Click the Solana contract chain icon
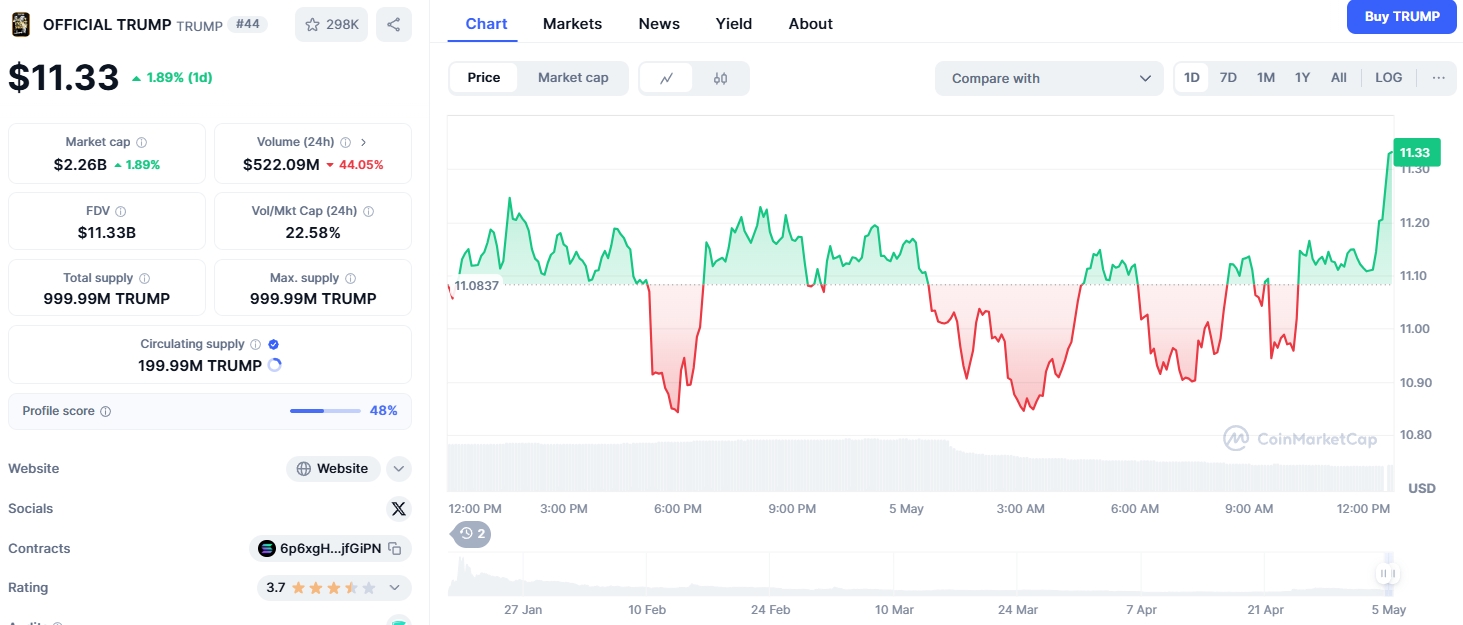Image resolution: width=1463 pixels, height=625 pixels. click(267, 549)
